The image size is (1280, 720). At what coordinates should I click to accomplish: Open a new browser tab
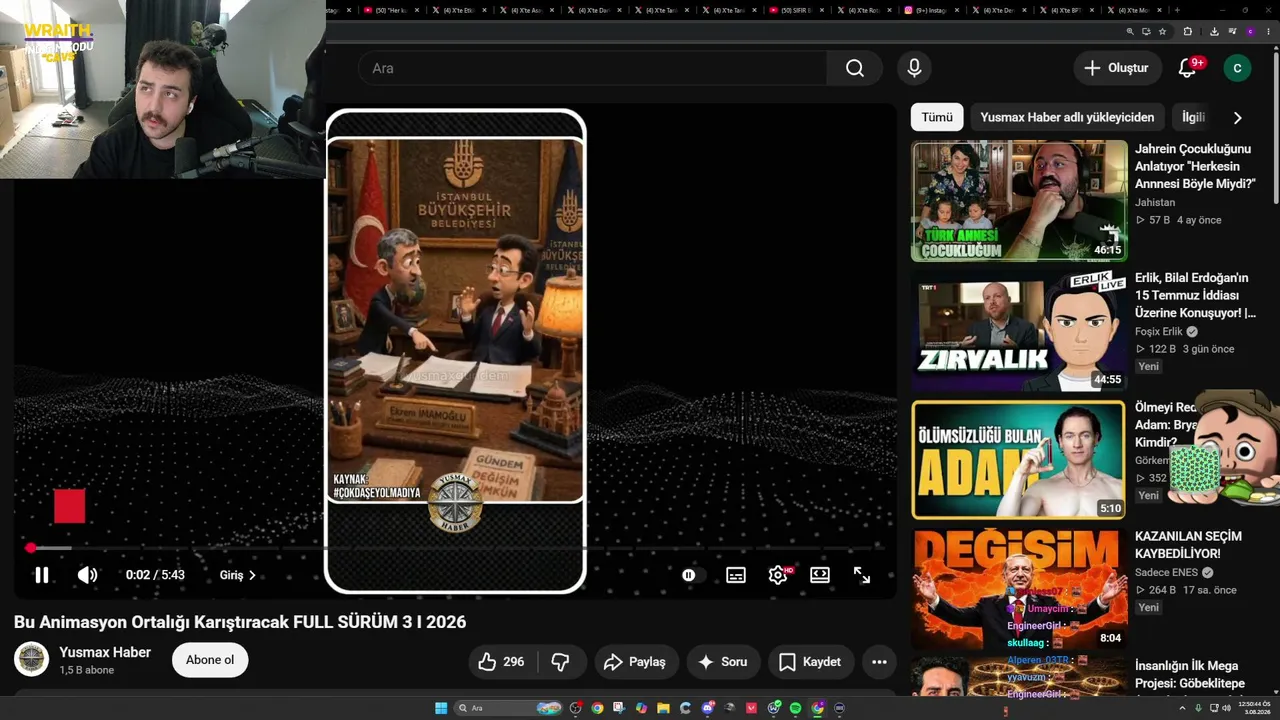click(x=1177, y=10)
